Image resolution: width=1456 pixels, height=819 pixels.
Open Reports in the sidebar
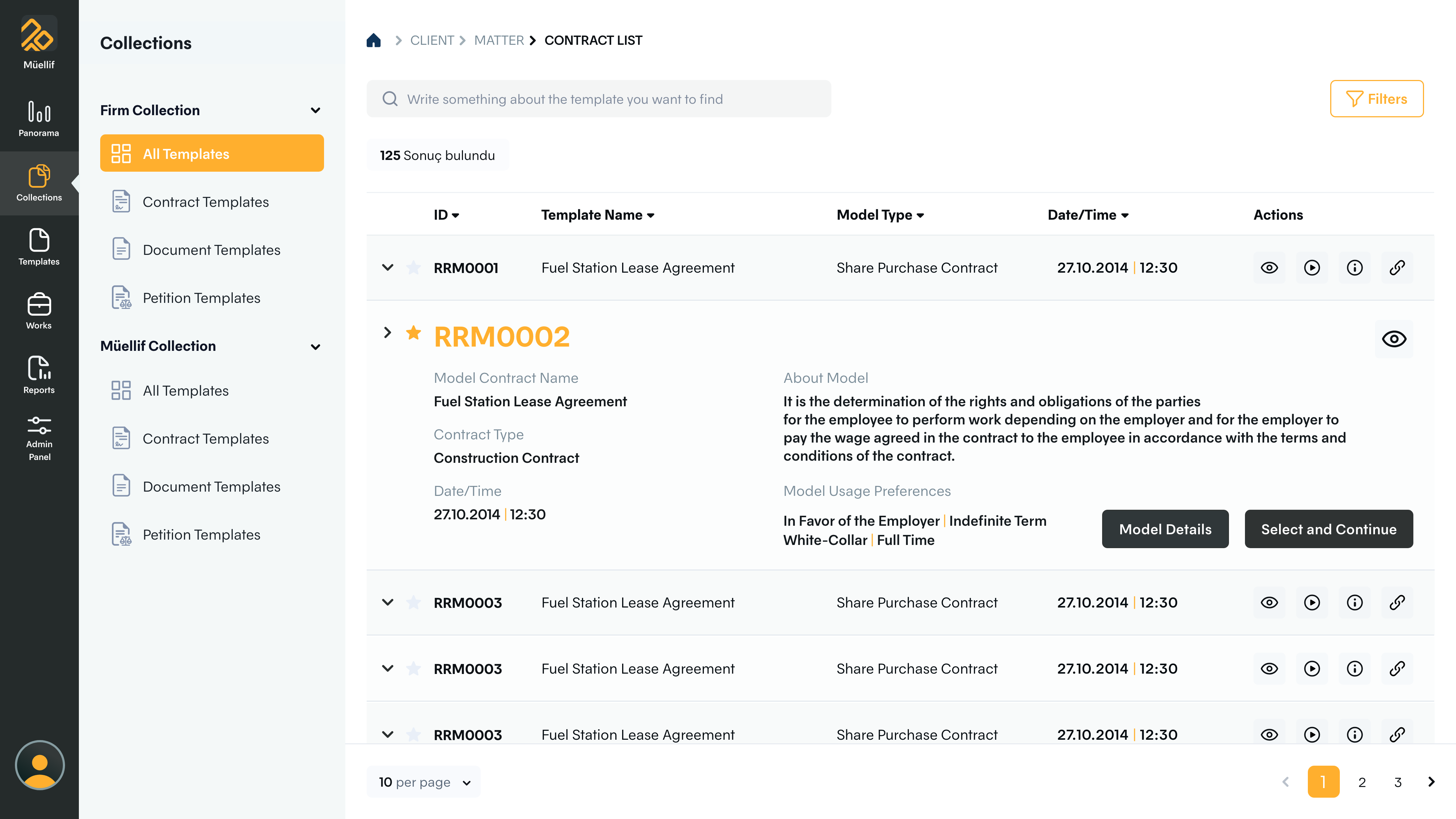[39, 376]
